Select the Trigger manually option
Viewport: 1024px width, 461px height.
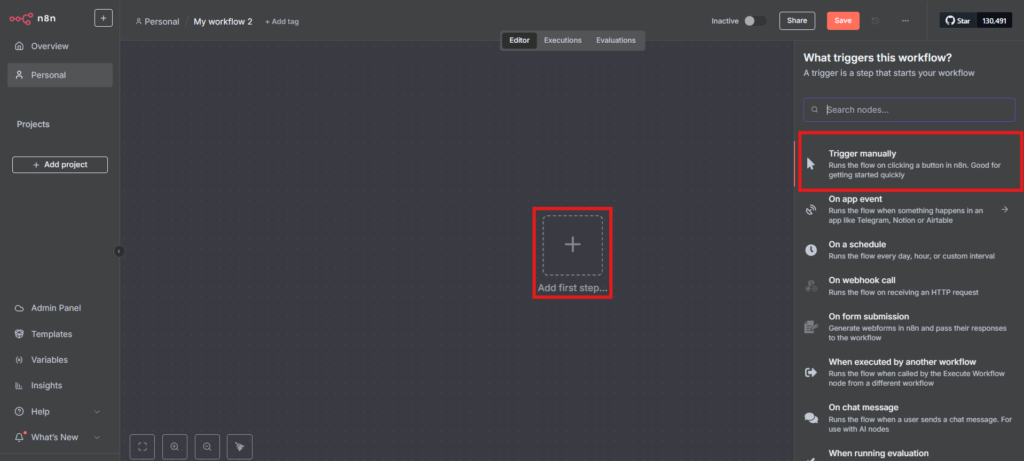908,163
